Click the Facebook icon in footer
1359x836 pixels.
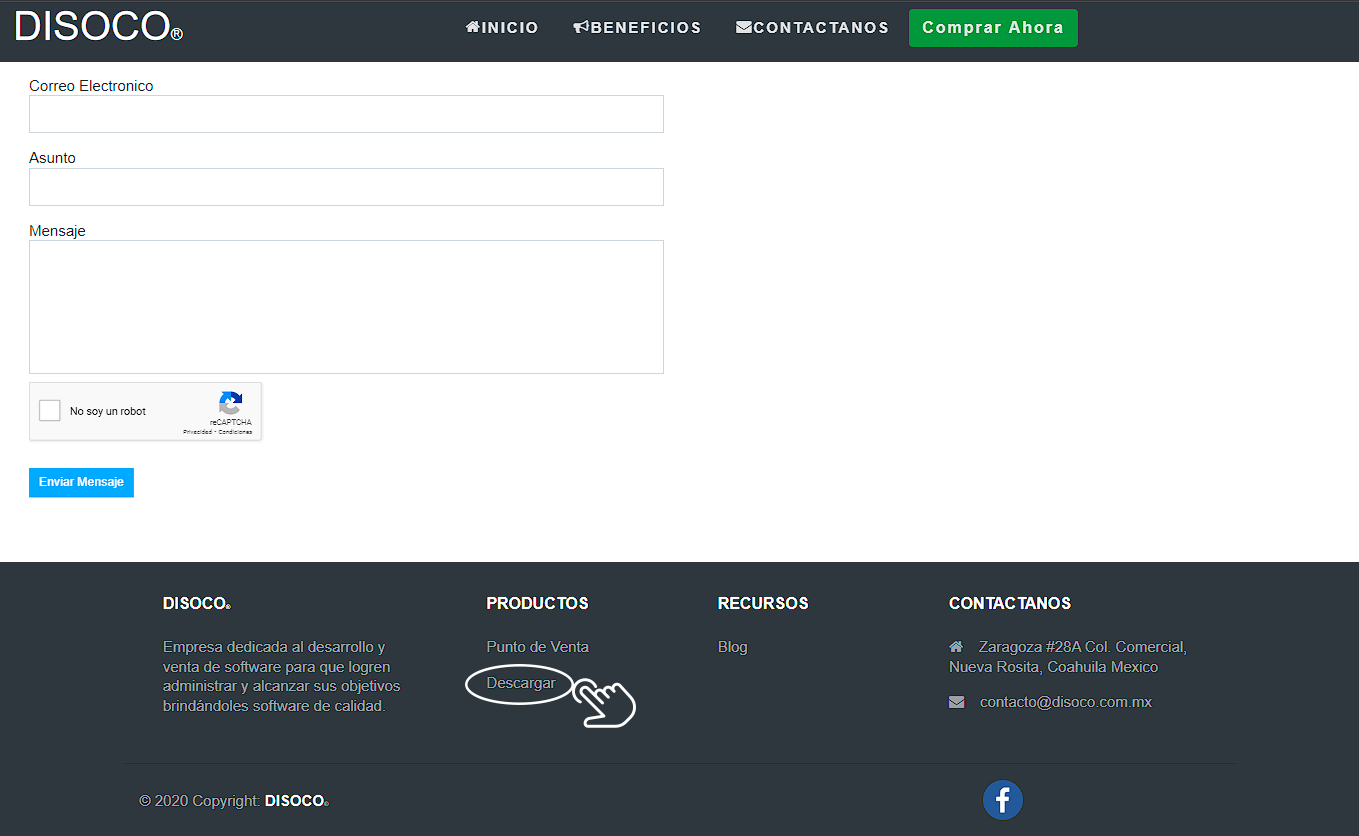point(1002,800)
